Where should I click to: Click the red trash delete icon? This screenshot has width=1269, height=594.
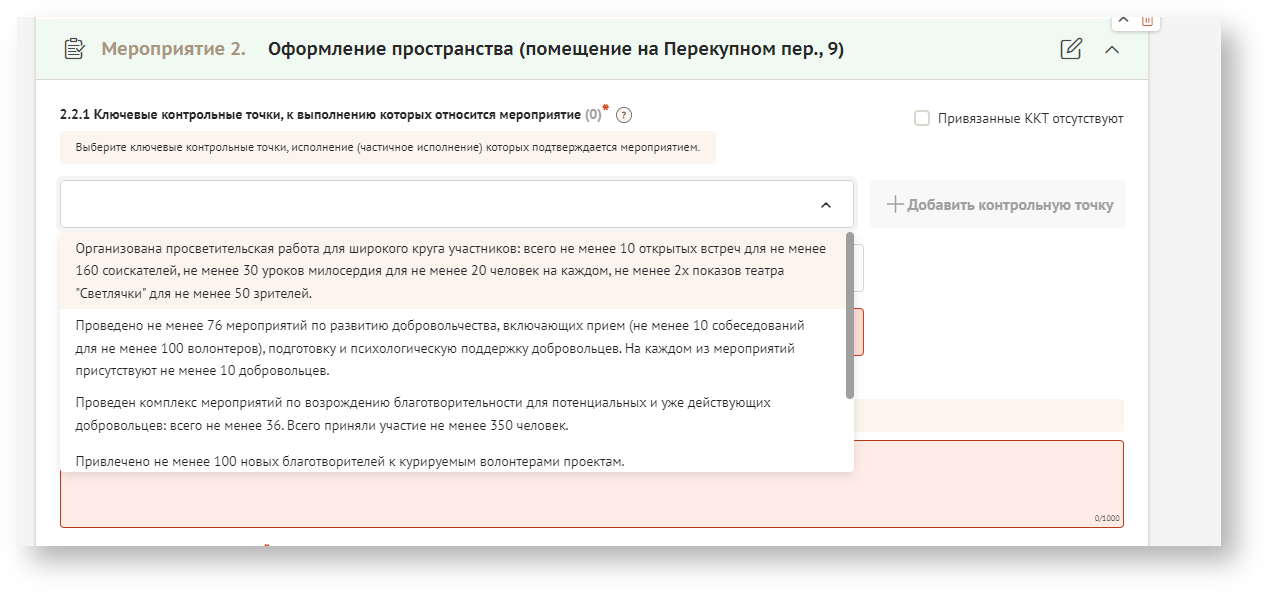[1147, 20]
